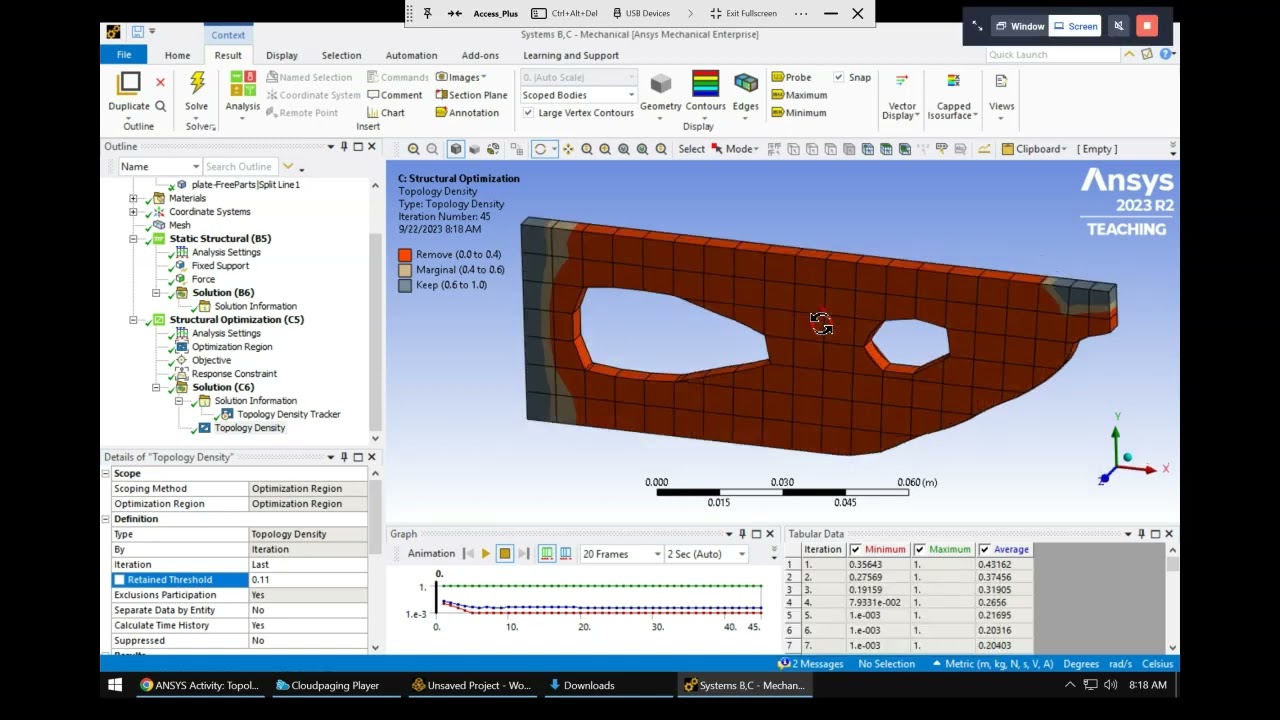
Task: Click Exit Fullscreen in the remote toolbar
Action: click(743, 14)
